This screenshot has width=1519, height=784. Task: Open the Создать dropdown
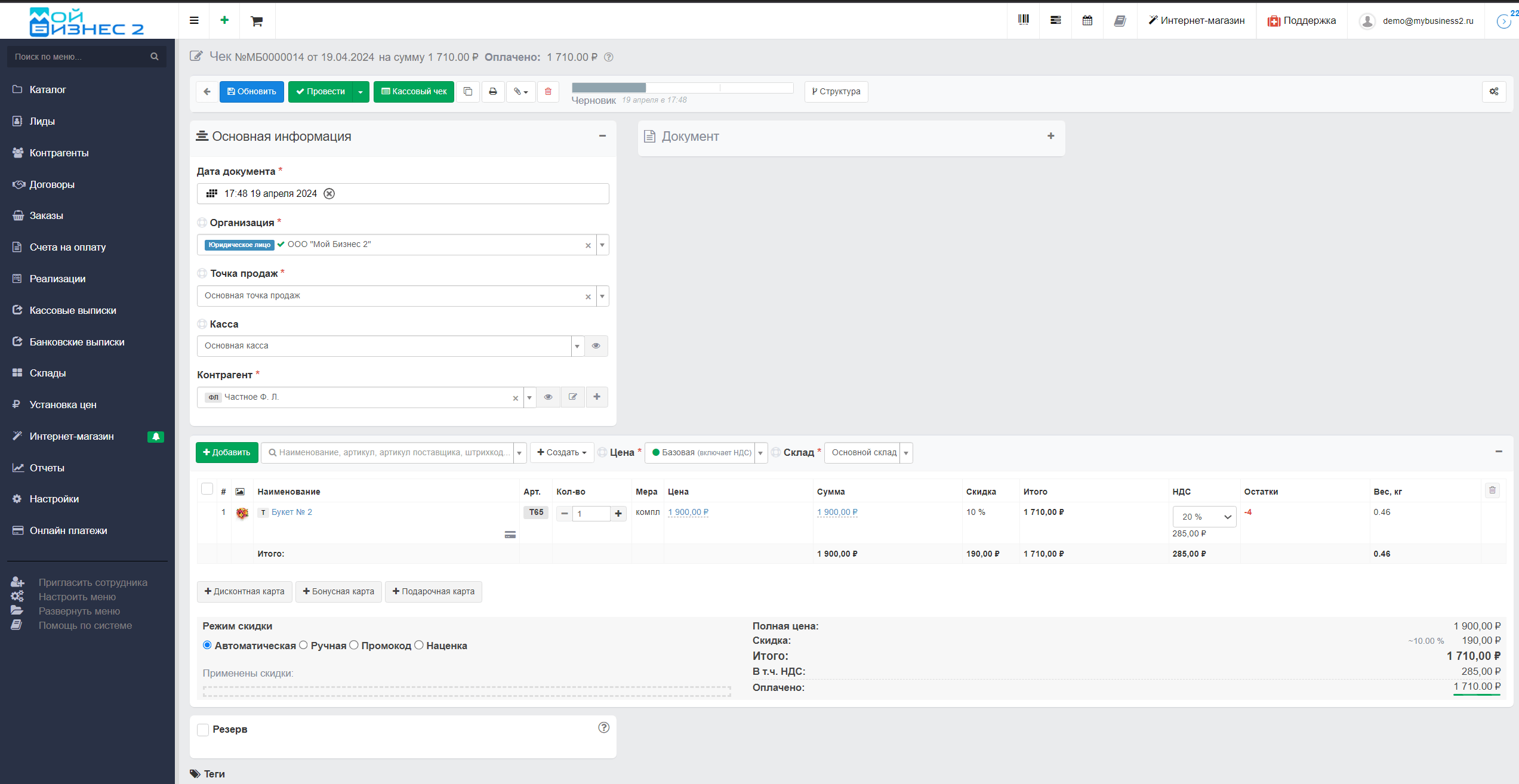click(x=562, y=452)
